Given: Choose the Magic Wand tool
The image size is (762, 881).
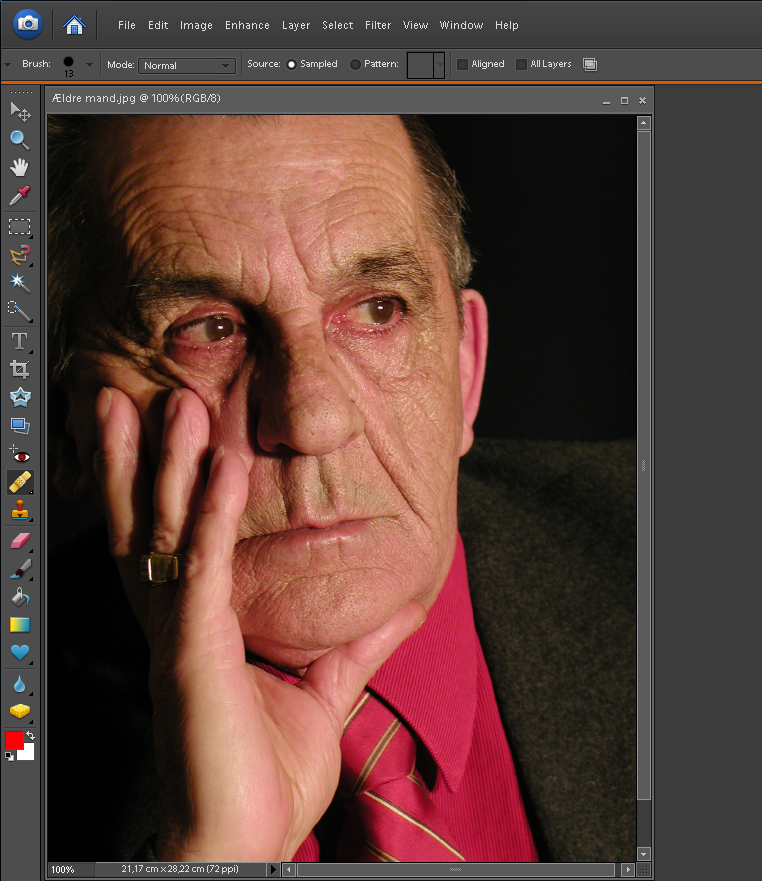Looking at the screenshot, I should click(19, 283).
